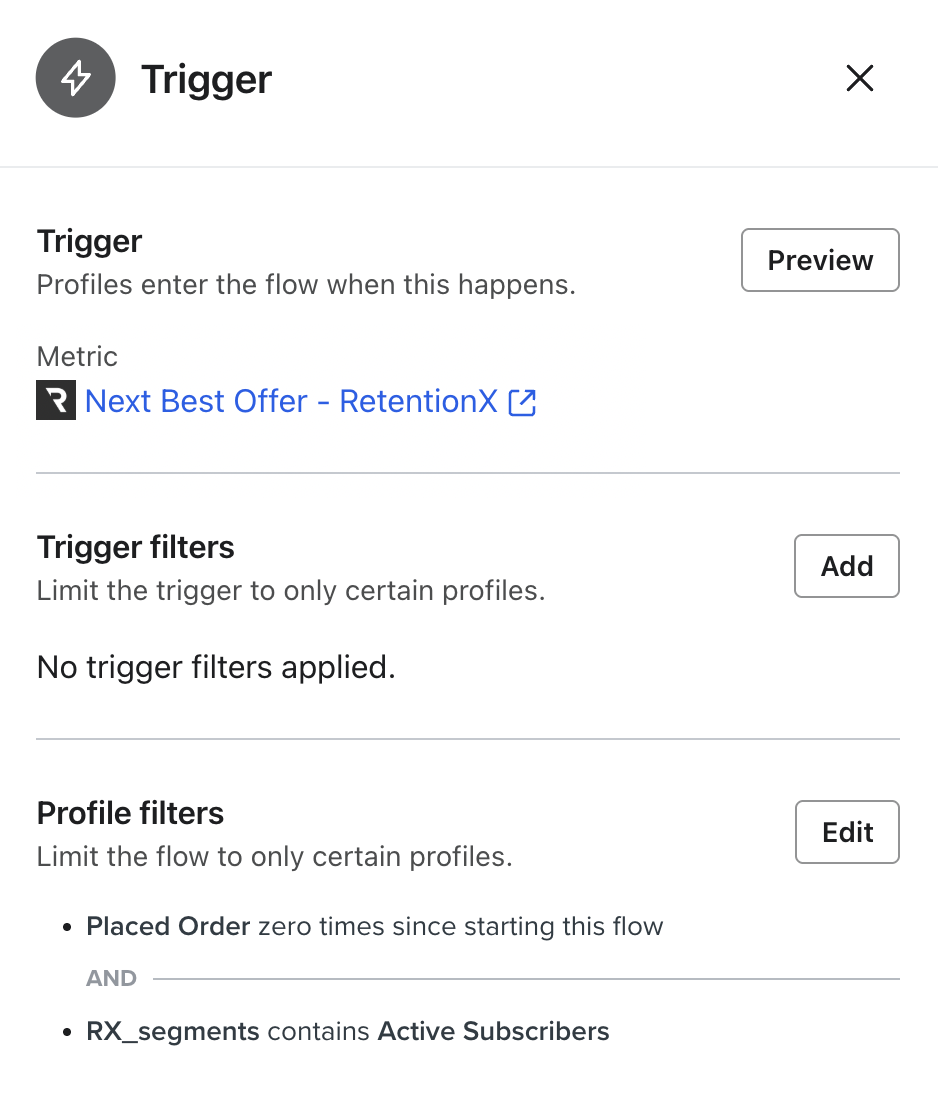
Task: Edit the profile filters
Action: click(846, 831)
